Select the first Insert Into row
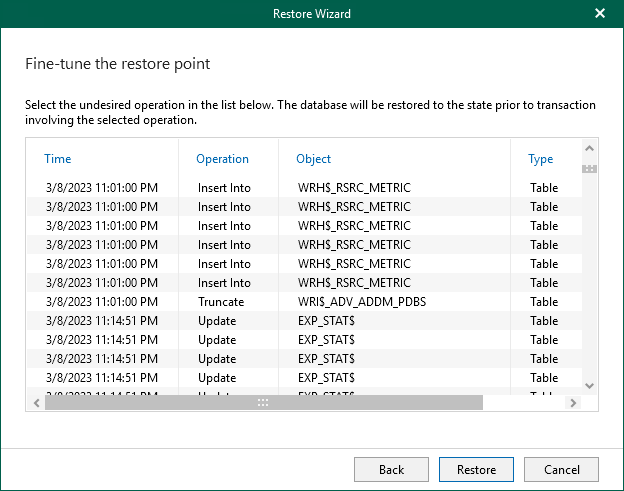Viewport: 624px width, 491px height. click(x=224, y=188)
